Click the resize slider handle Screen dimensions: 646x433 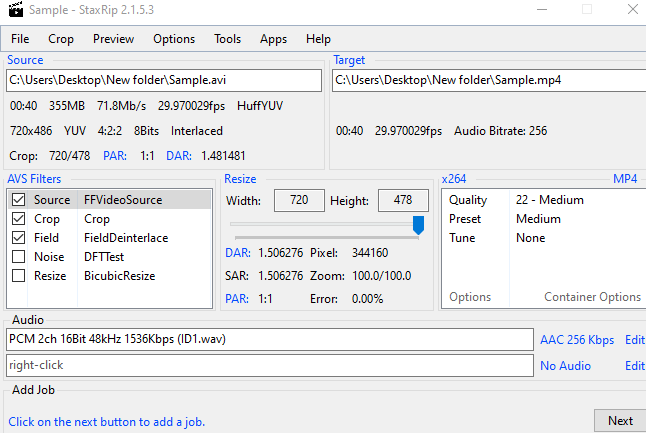pyautogui.click(x=418, y=227)
